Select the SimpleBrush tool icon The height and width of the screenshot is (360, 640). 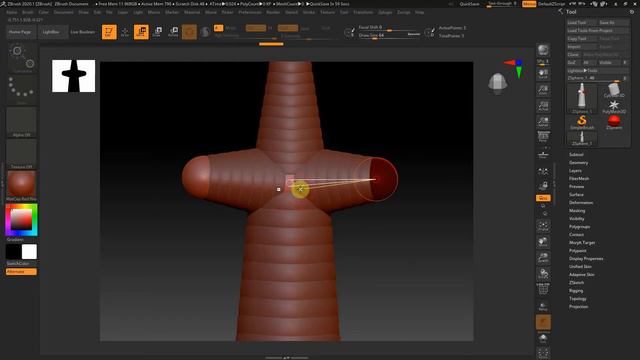pos(582,122)
